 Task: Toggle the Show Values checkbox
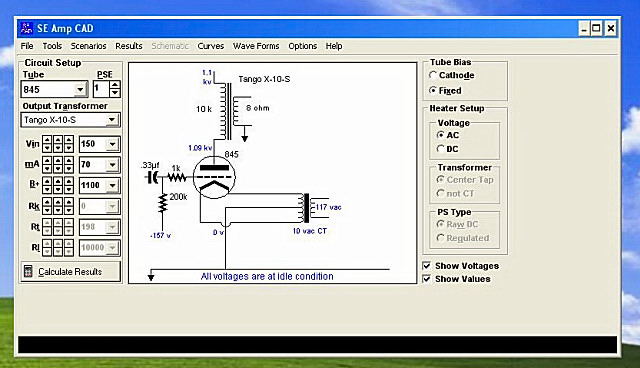pos(427,279)
